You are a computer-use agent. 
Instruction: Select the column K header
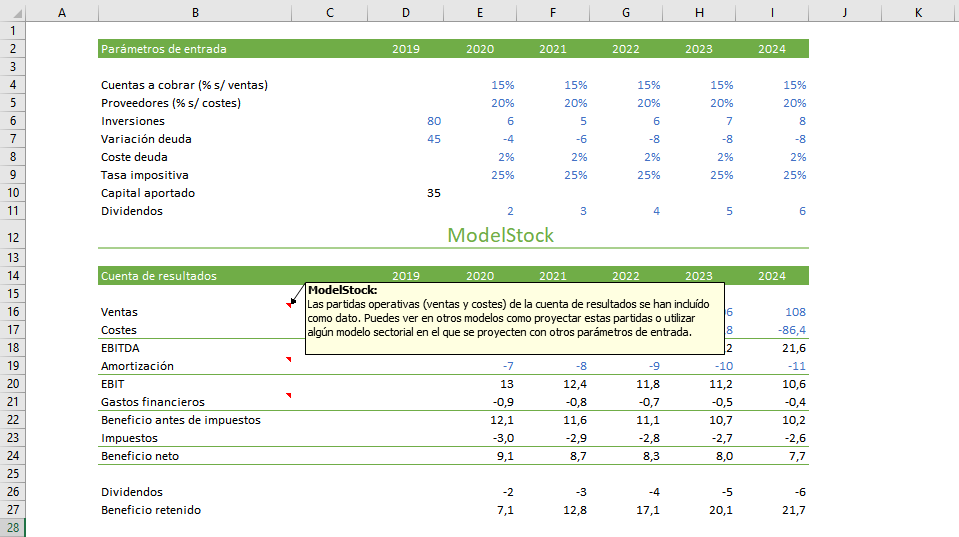(x=917, y=12)
